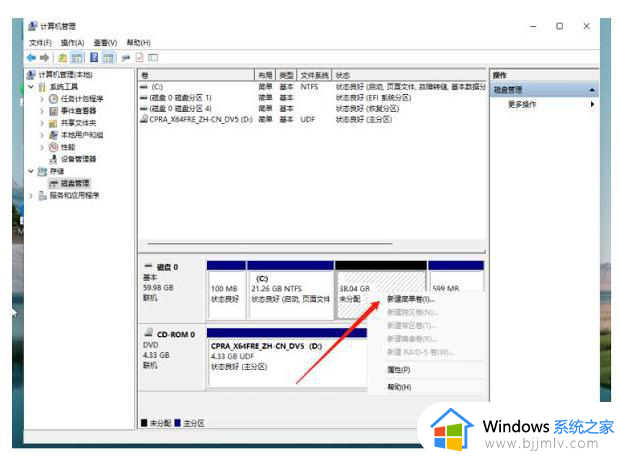Select the (C:) 21.26 GB NTFS partition block

[291, 290]
